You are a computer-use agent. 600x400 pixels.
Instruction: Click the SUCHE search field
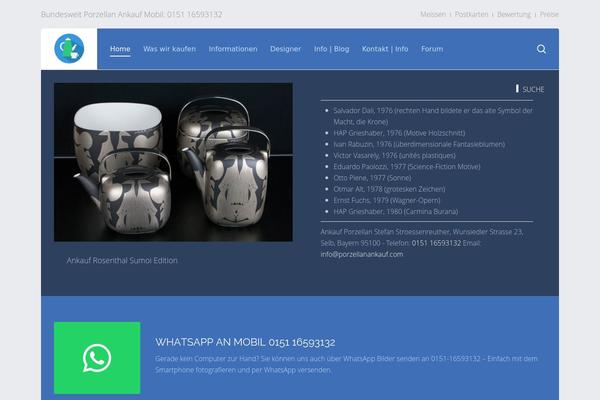point(530,89)
